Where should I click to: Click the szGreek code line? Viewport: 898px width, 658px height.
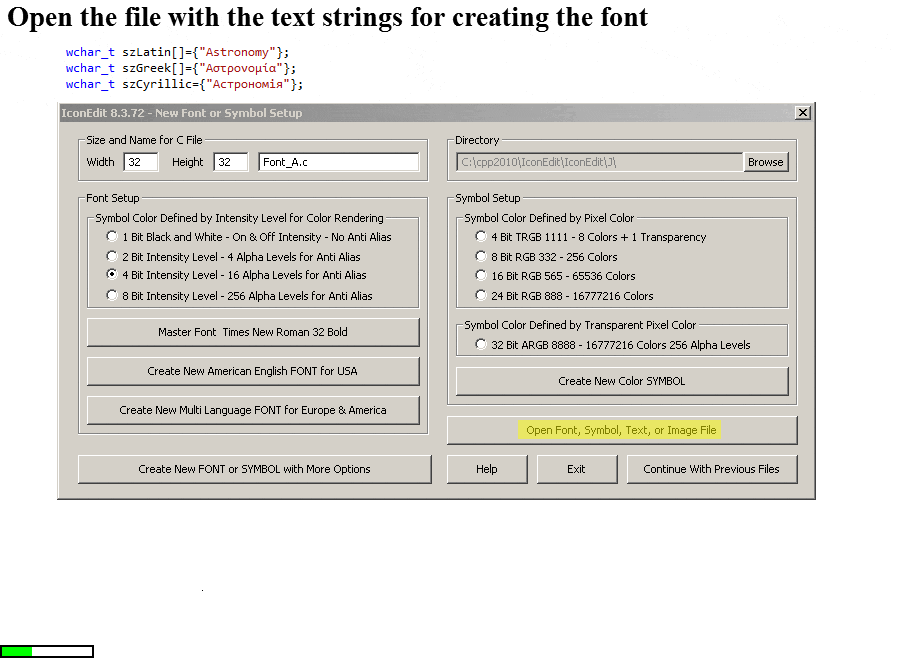point(180,68)
